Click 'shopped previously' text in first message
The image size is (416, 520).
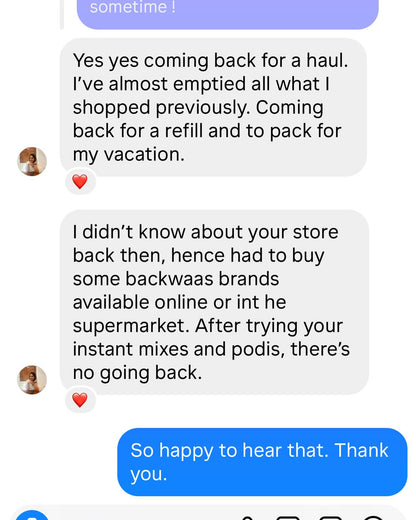coord(161,108)
